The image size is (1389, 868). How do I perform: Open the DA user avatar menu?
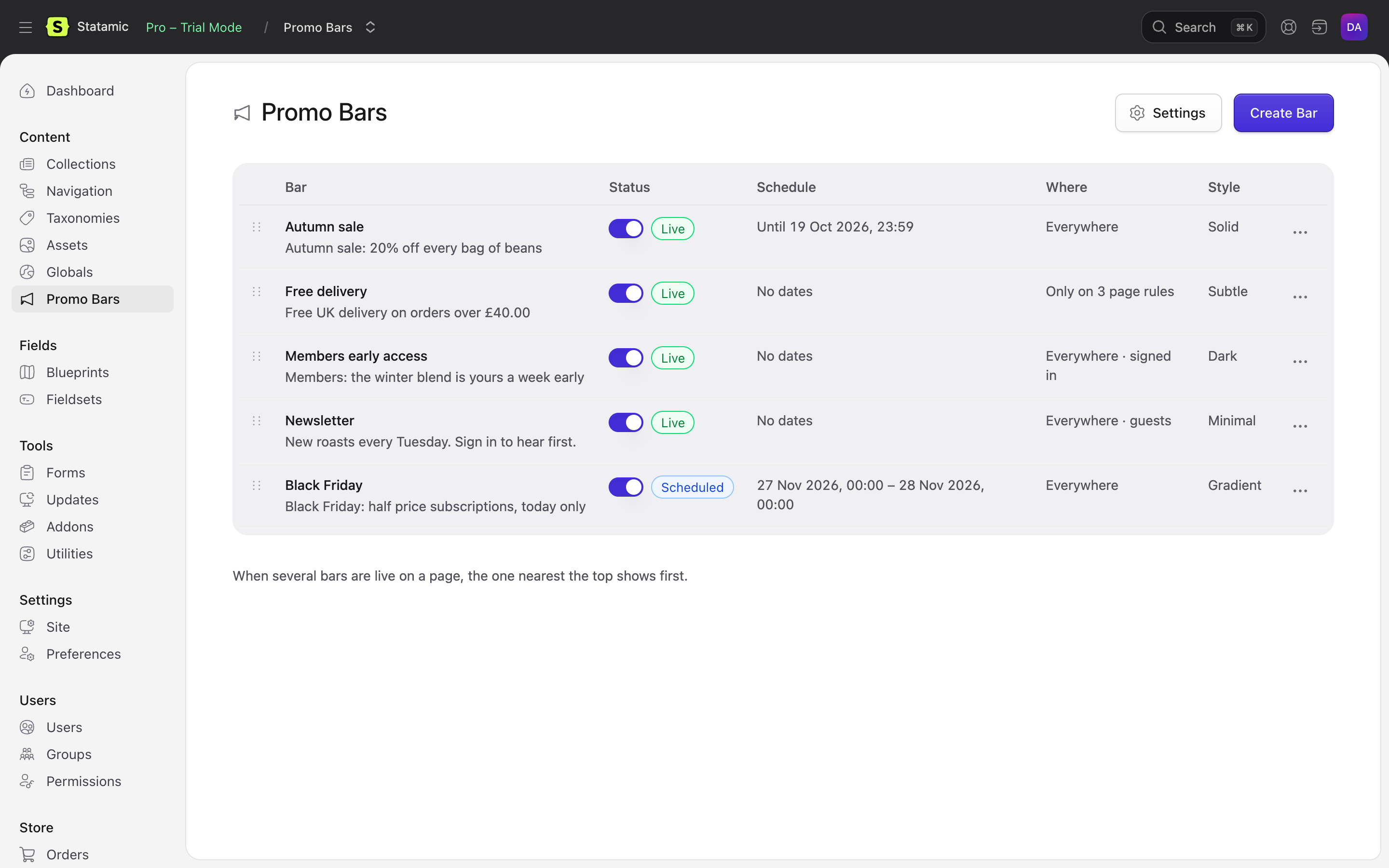(x=1354, y=27)
